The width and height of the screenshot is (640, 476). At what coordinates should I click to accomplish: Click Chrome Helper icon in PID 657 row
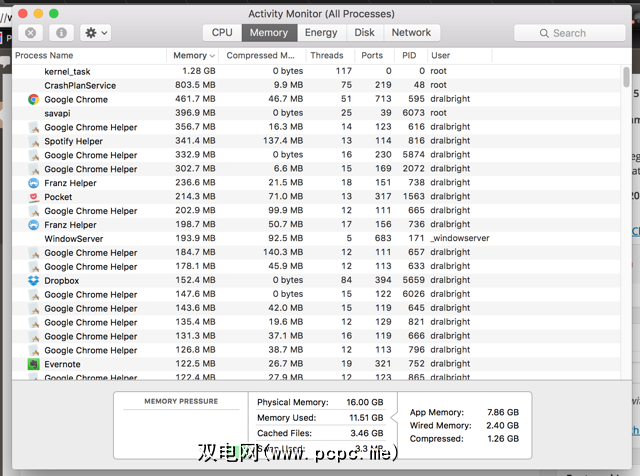click(33, 253)
